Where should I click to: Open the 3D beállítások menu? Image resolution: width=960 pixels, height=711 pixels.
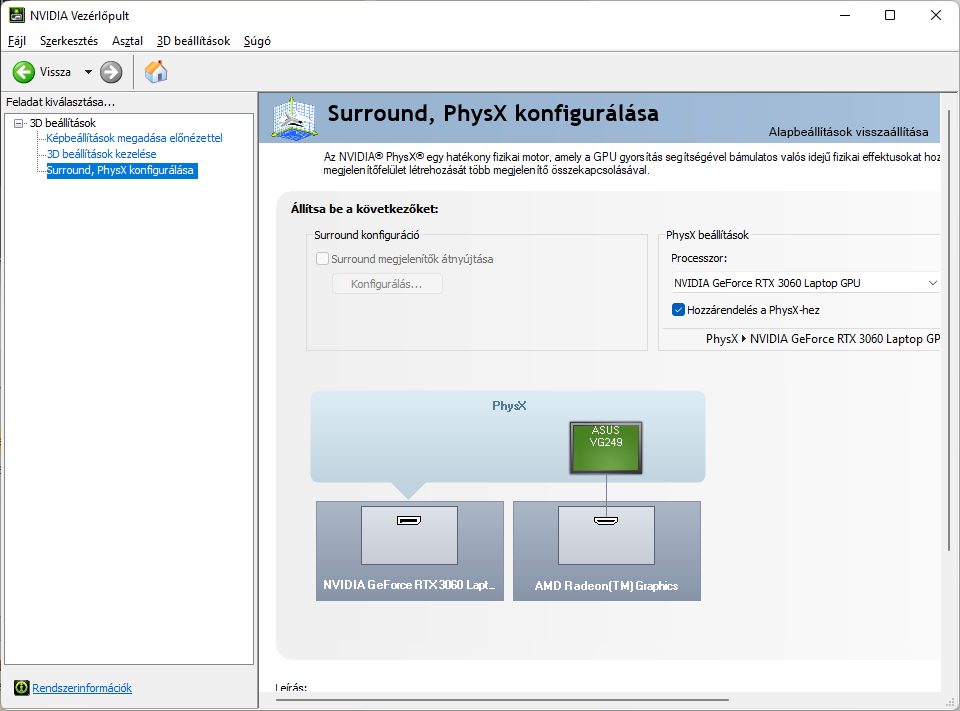(x=193, y=41)
